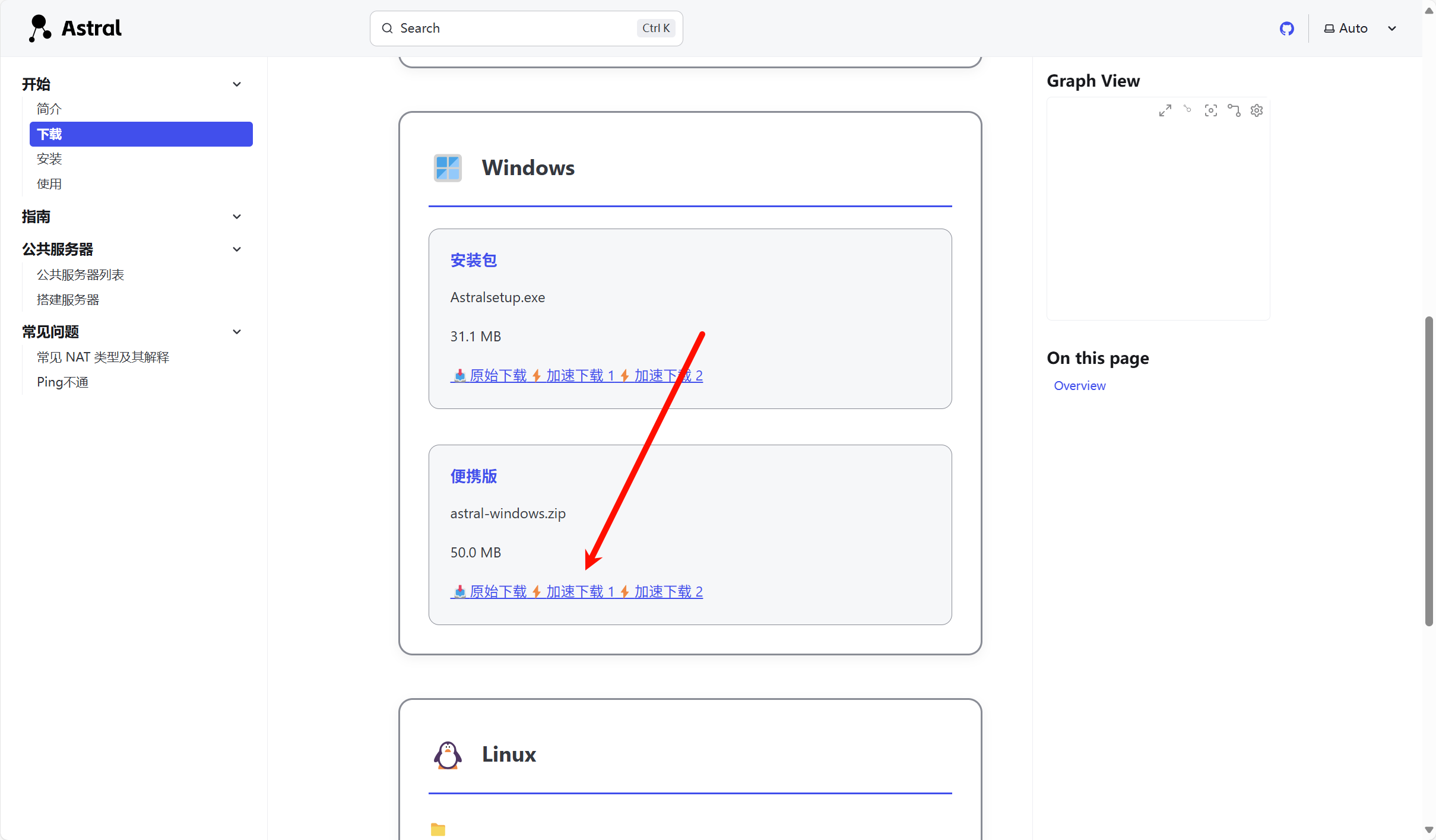Screen dimensions: 1436x840
Task: Click the 50.0 MB size text
Action: click(476, 553)
